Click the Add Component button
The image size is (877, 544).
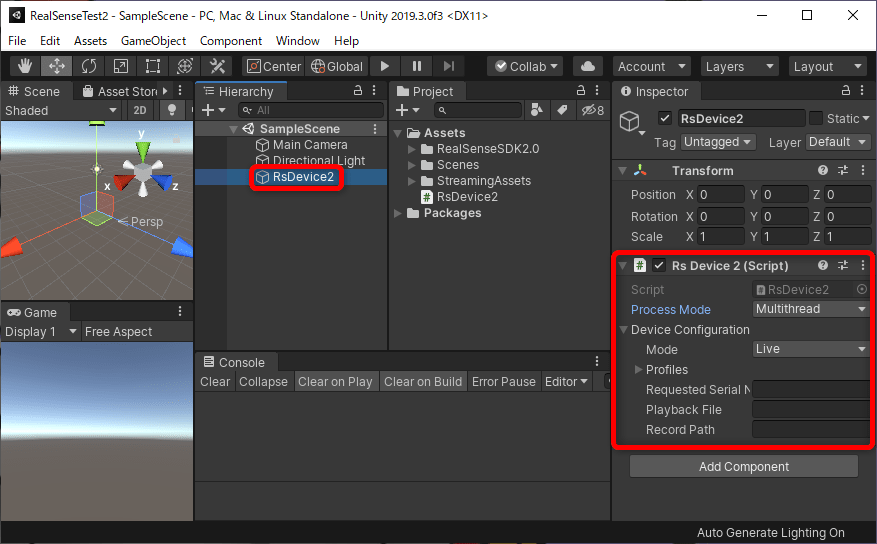743,466
